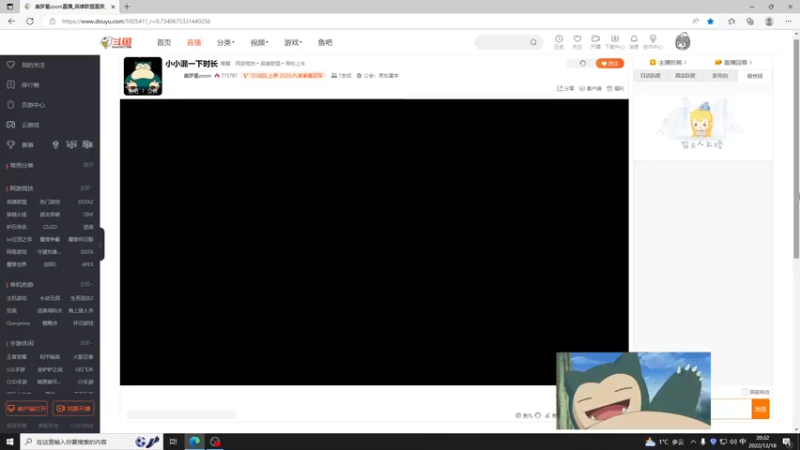This screenshot has width=800, height=450.
Task: Click the 分享 share icon
Action: point(565,88)
